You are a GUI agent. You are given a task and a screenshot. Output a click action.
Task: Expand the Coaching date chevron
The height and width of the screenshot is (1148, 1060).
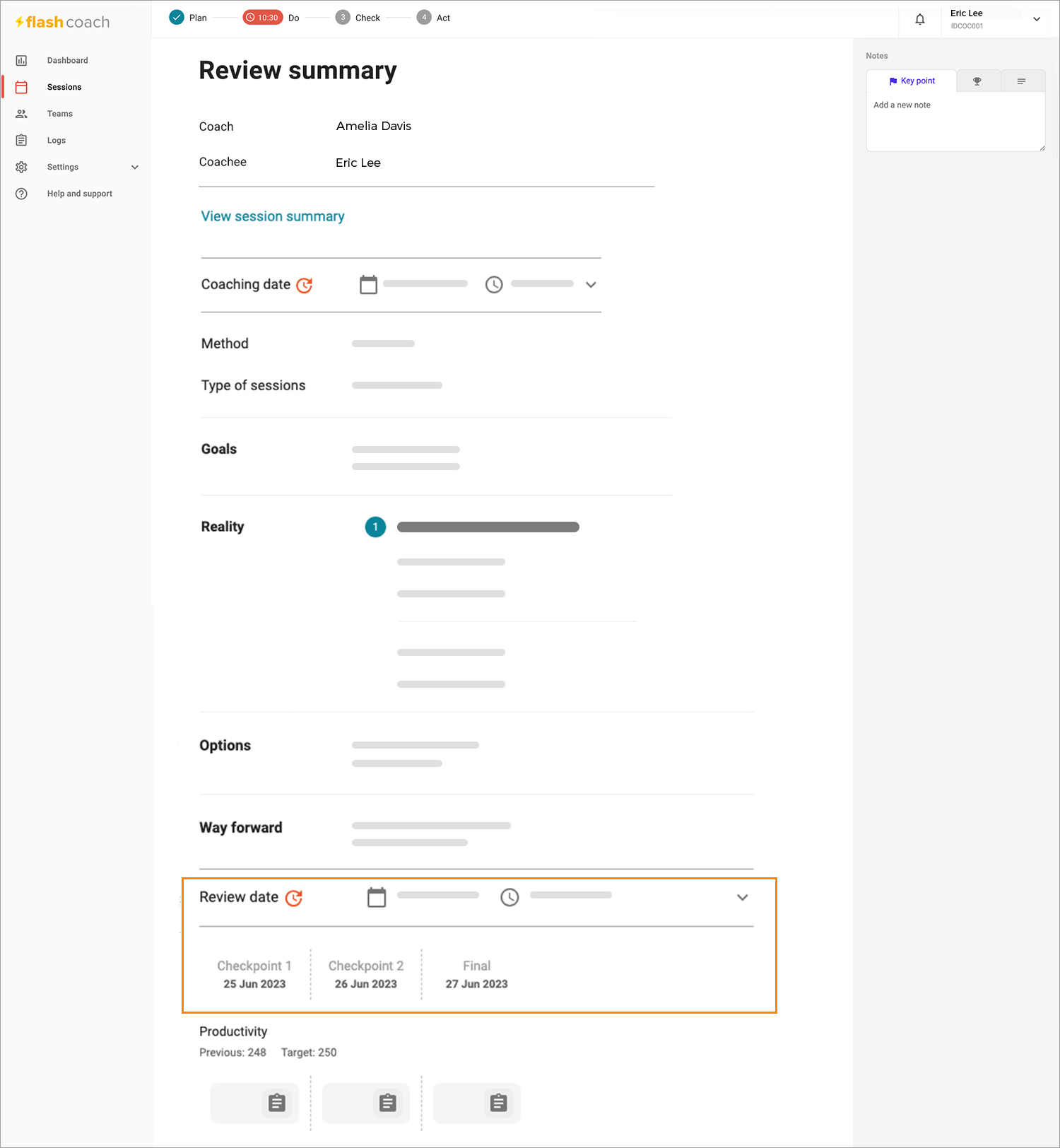(x=591, y=285)
